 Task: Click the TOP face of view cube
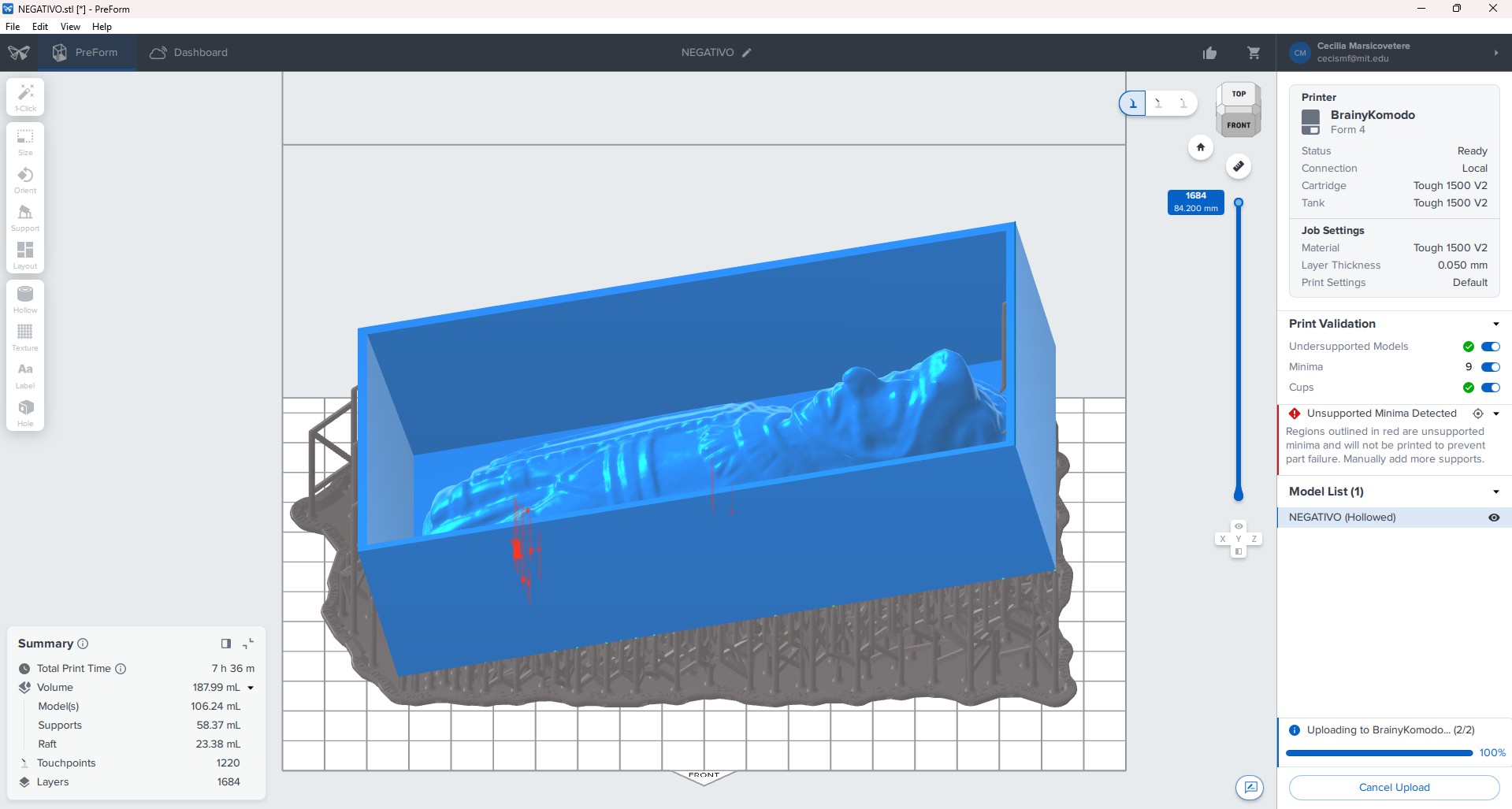click(x=1239, y=94)
